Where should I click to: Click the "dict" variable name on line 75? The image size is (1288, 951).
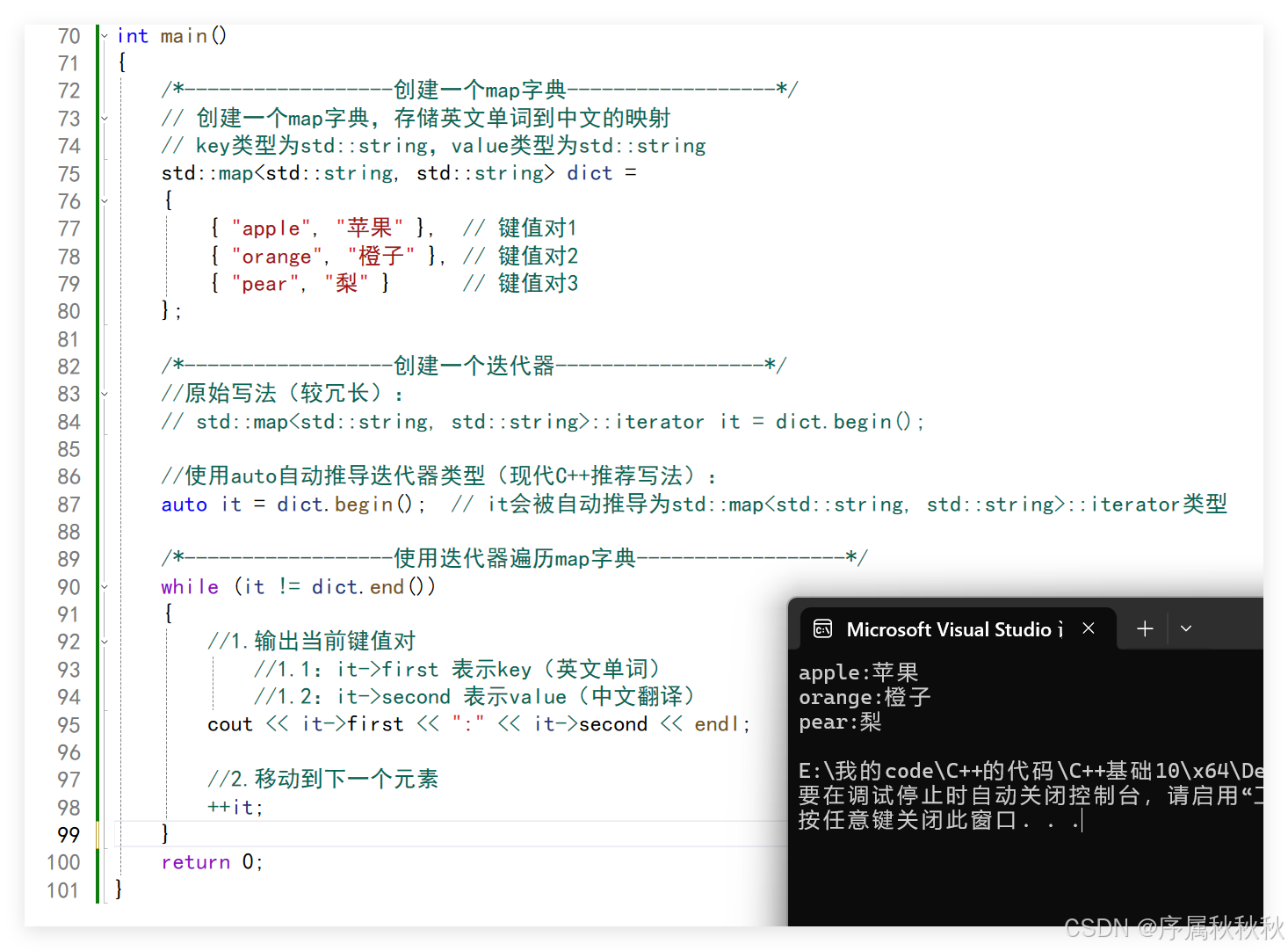590,173
